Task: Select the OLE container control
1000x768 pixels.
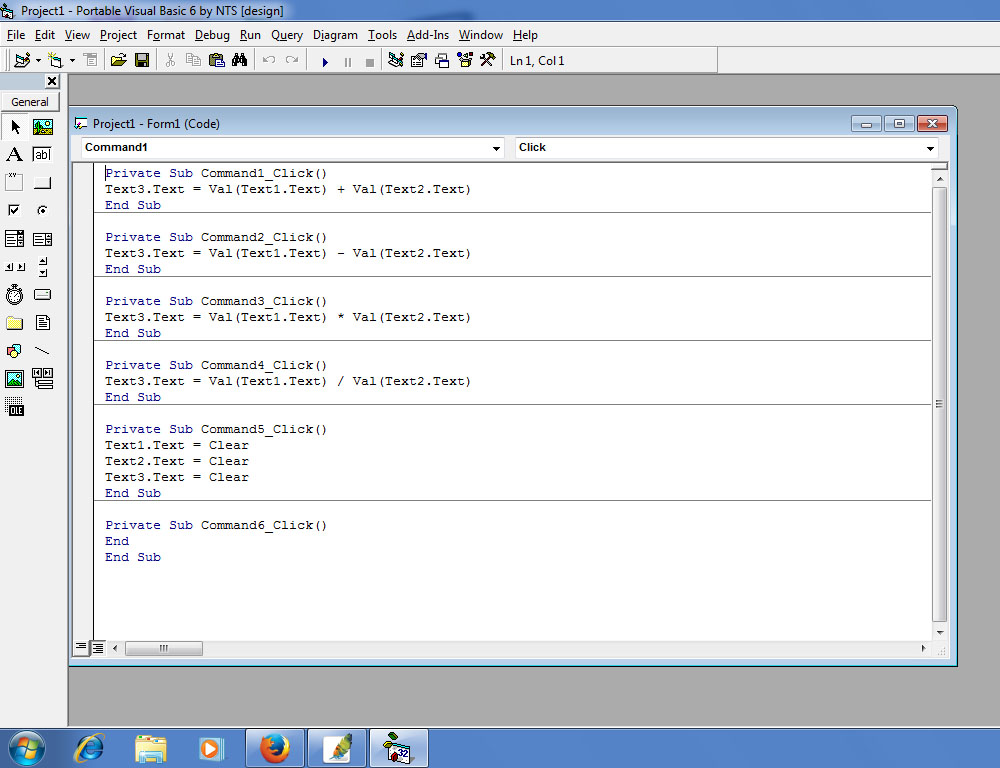Action: (x=14, y=406)
